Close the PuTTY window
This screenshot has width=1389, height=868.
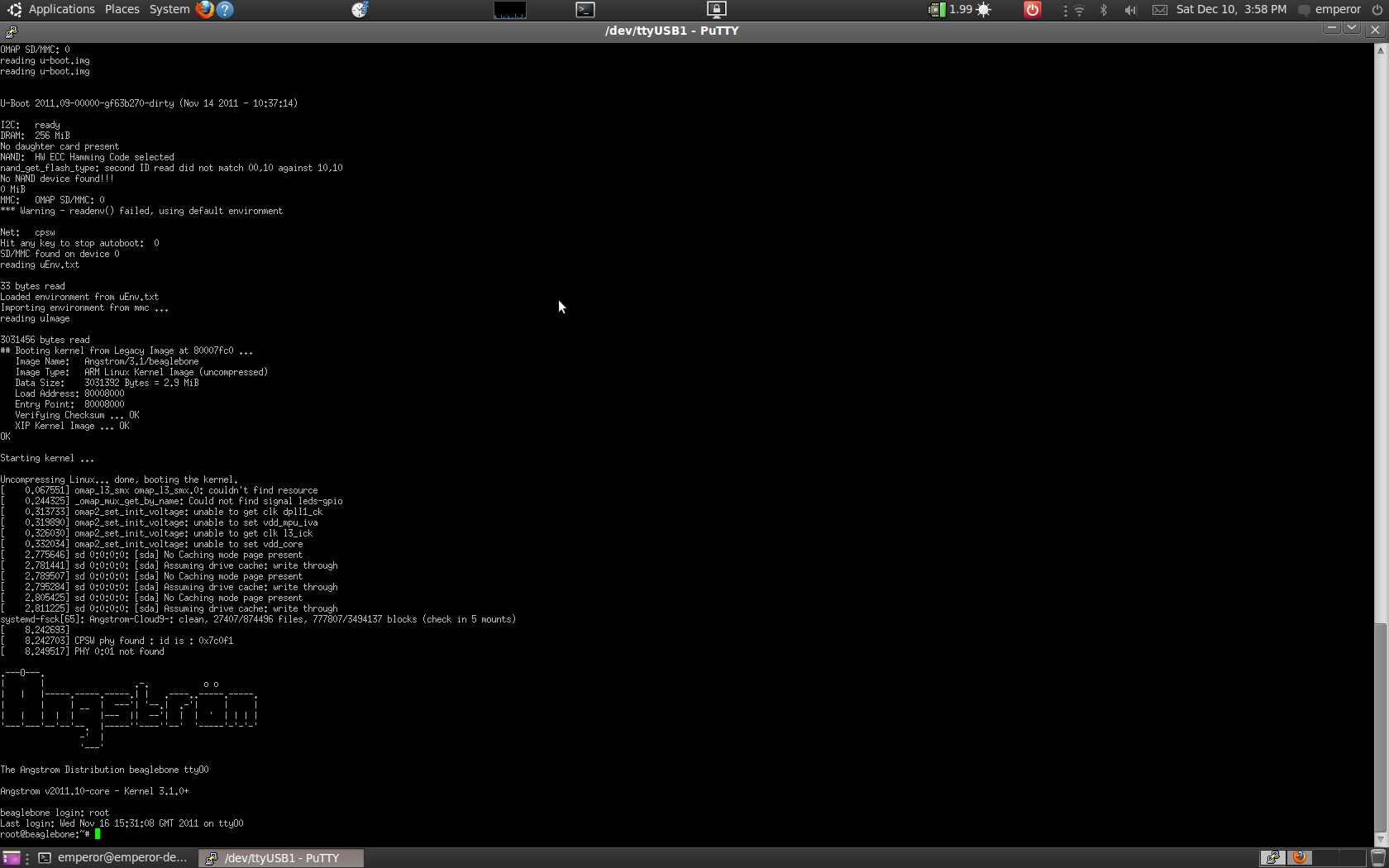pos(1375,30)
